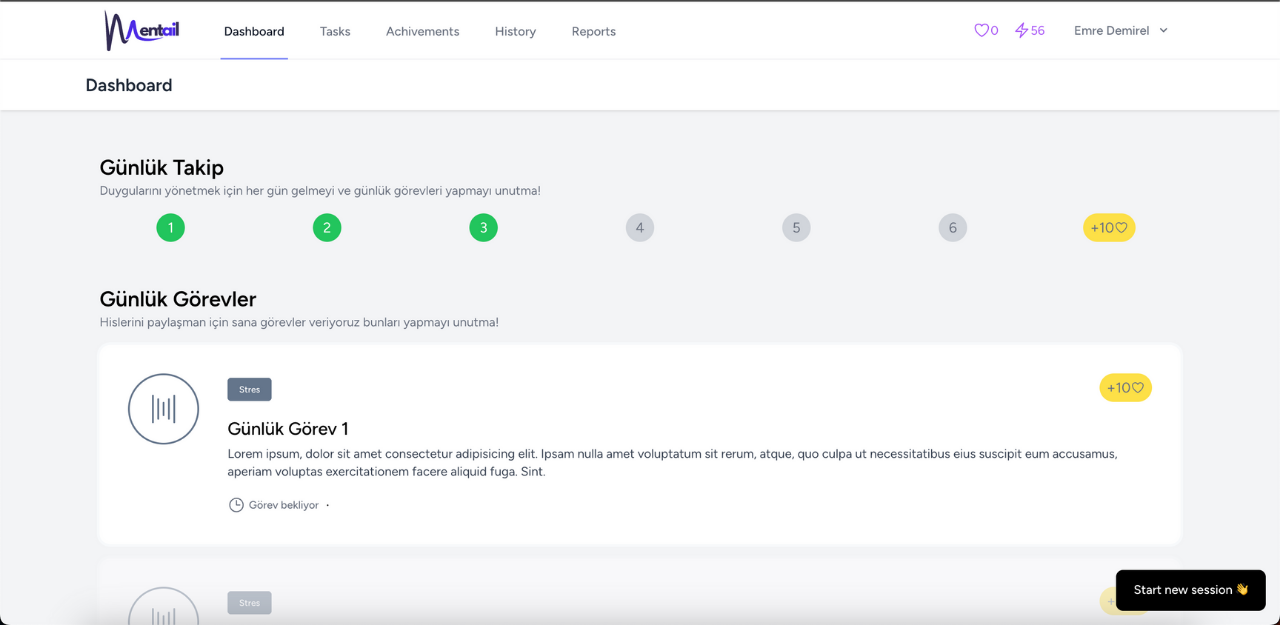Open the Günlük Görev 1 title
This screenshot has width=1280, height=625.
tap(288, 429)
